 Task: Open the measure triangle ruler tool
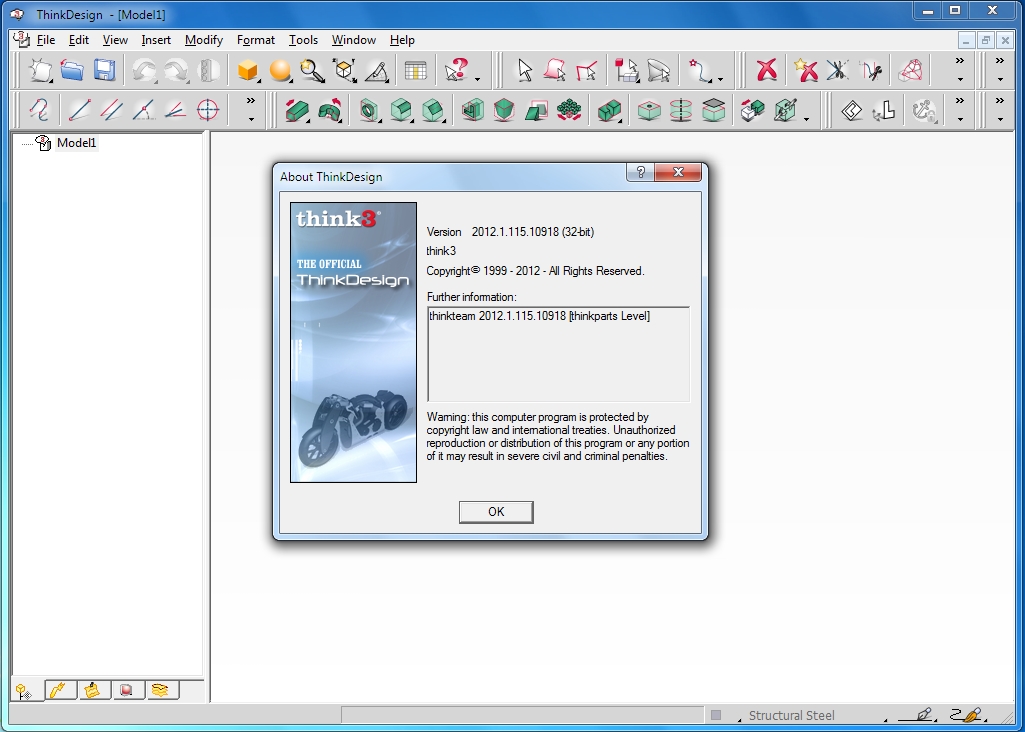click(x=377, y=70)
